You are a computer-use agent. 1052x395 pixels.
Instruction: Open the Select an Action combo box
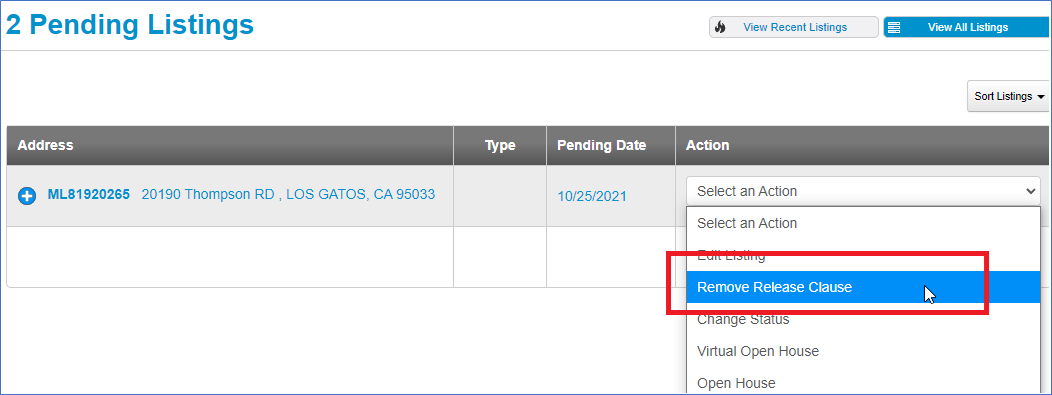(x=863, y=191)
